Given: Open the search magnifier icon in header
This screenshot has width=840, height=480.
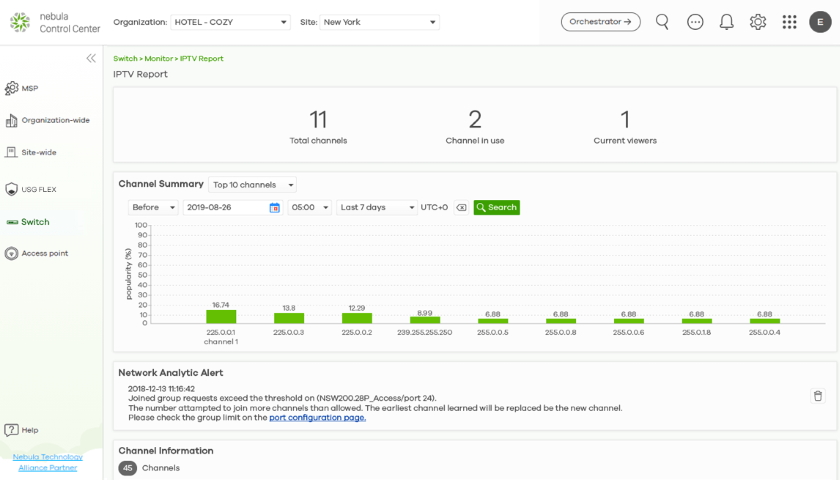Looking at the screenshot, I should click(x=662, y=22).
